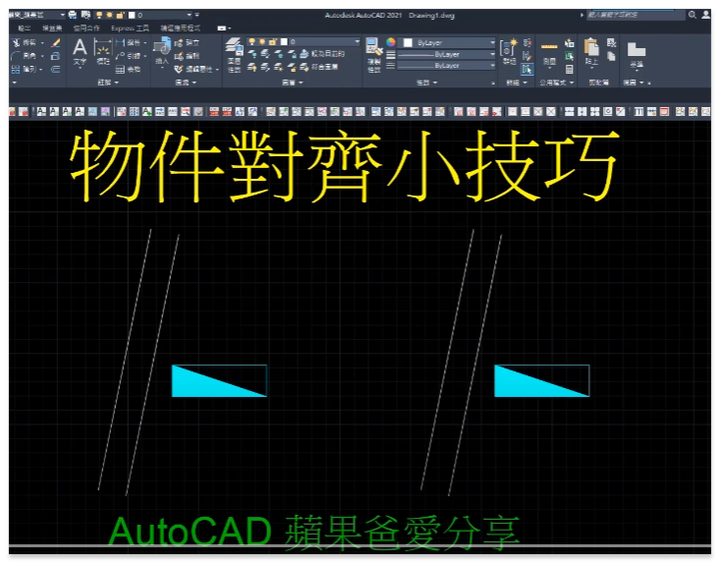Image resolution: width=720 pixels, height=563 pixels.
Task: Open the linetype ByLayer dropdown
Action: [493, 66]
